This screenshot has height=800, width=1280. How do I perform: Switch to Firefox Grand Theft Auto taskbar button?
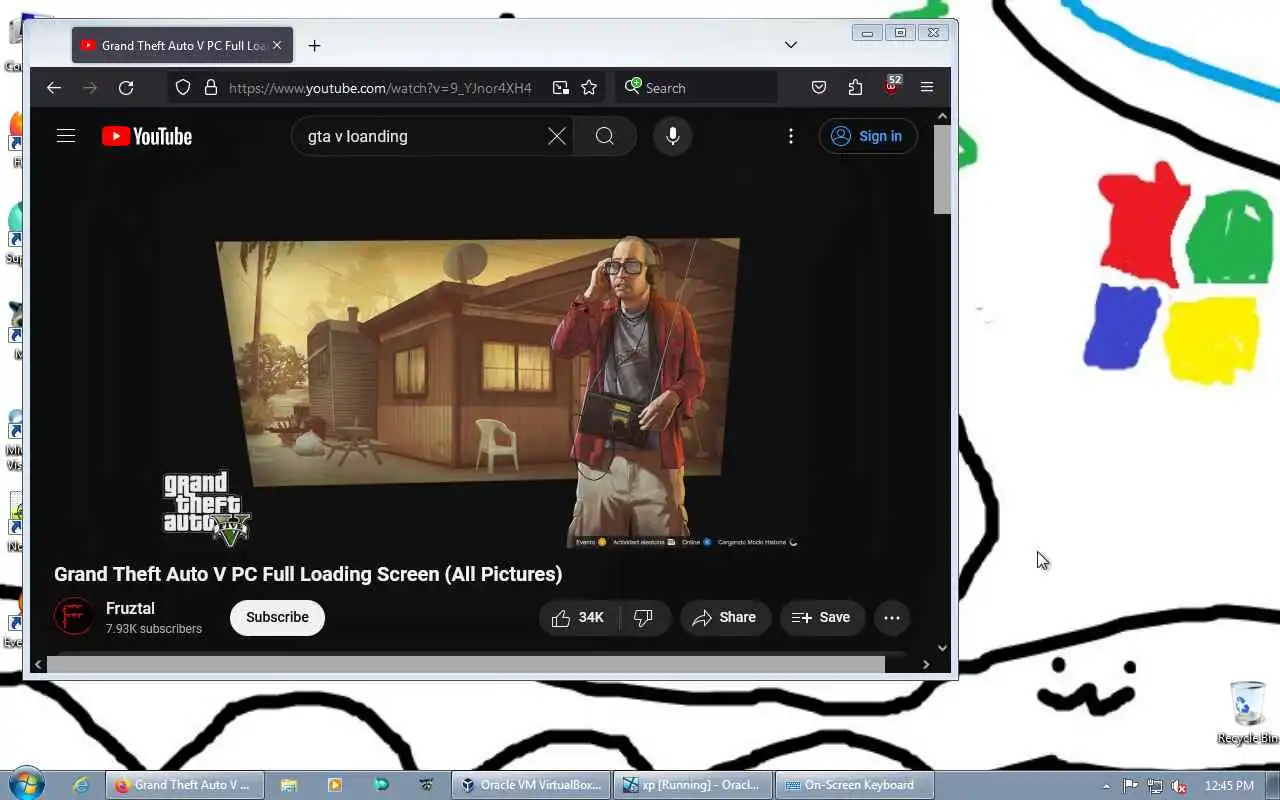tap(185, 785)
